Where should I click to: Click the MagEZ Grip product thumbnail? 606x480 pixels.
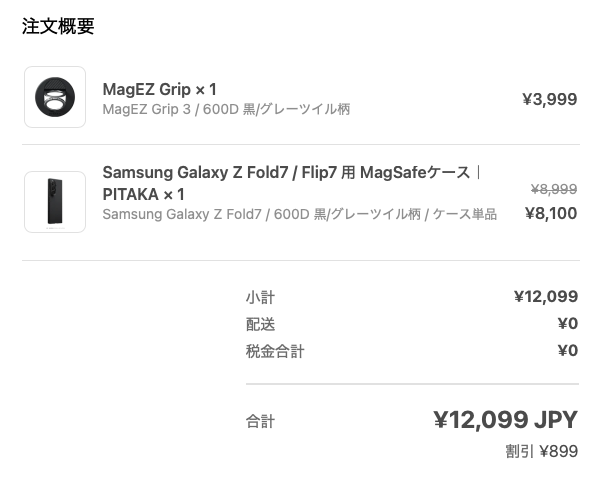[55, 97]
